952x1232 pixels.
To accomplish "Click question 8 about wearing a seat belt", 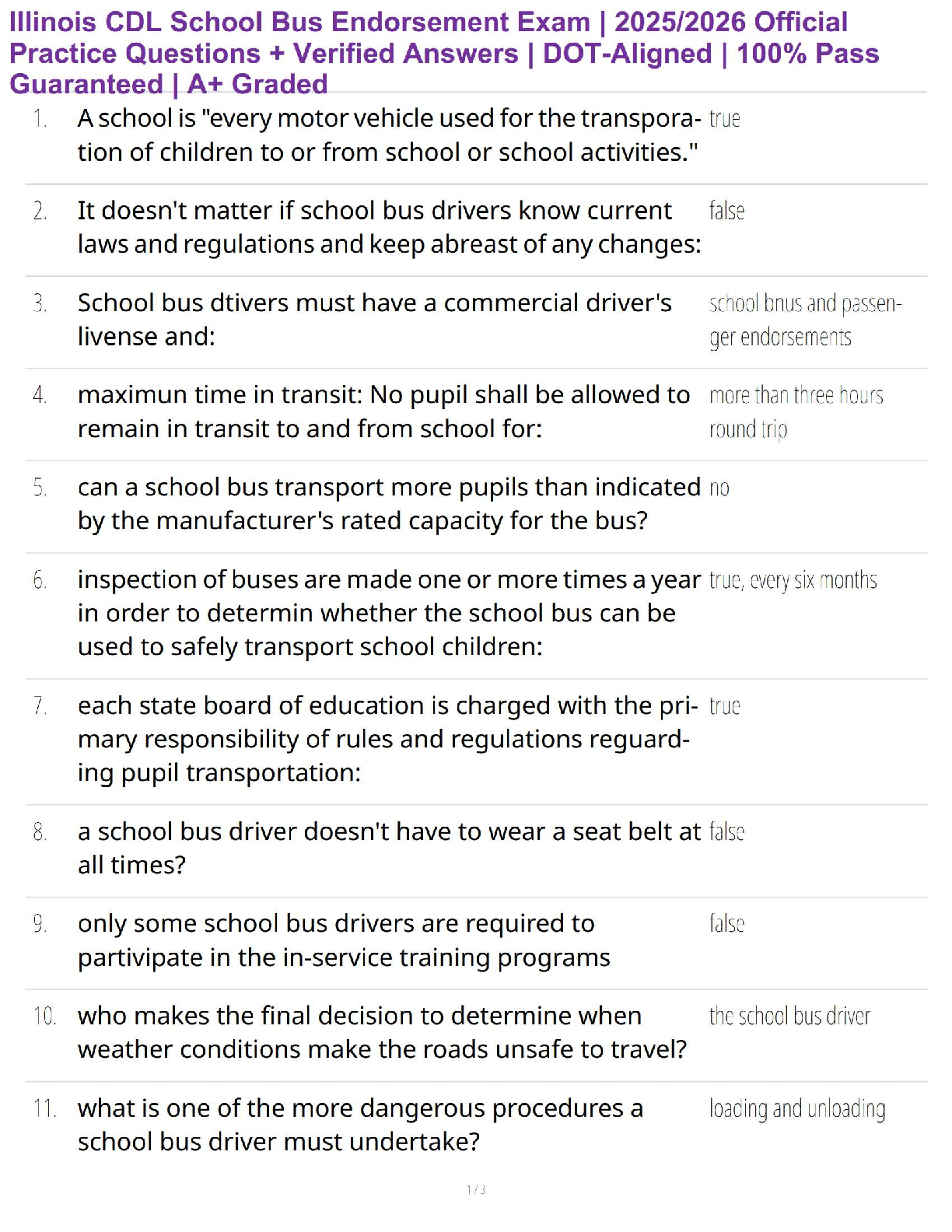I will point(389,848).
